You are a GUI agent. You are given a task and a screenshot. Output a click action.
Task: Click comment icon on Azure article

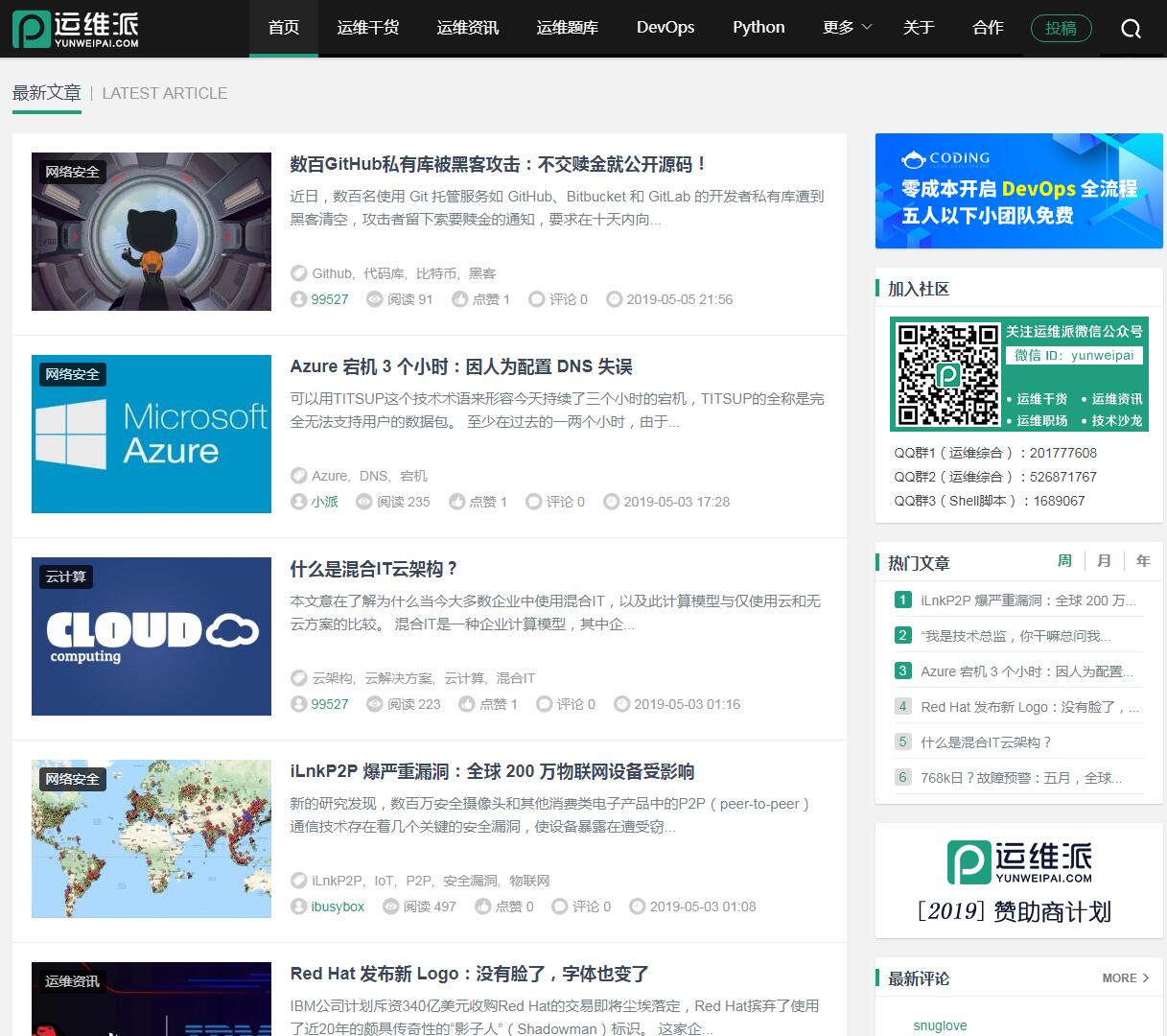tap(533, 502)
